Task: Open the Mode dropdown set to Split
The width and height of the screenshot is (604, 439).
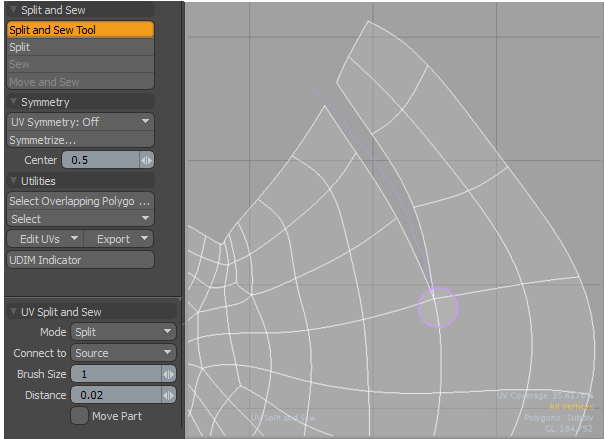Action: click(x=123, y=332)
